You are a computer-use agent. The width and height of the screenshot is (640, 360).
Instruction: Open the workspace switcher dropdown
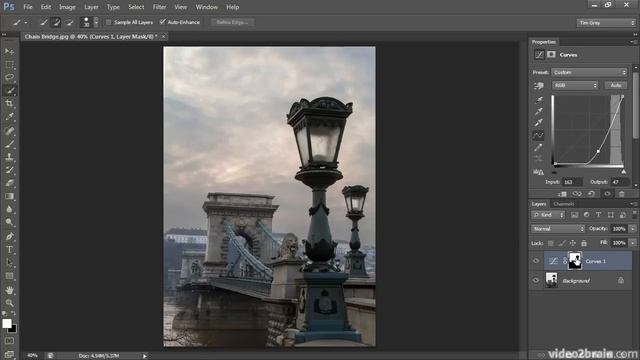[606, 23]
